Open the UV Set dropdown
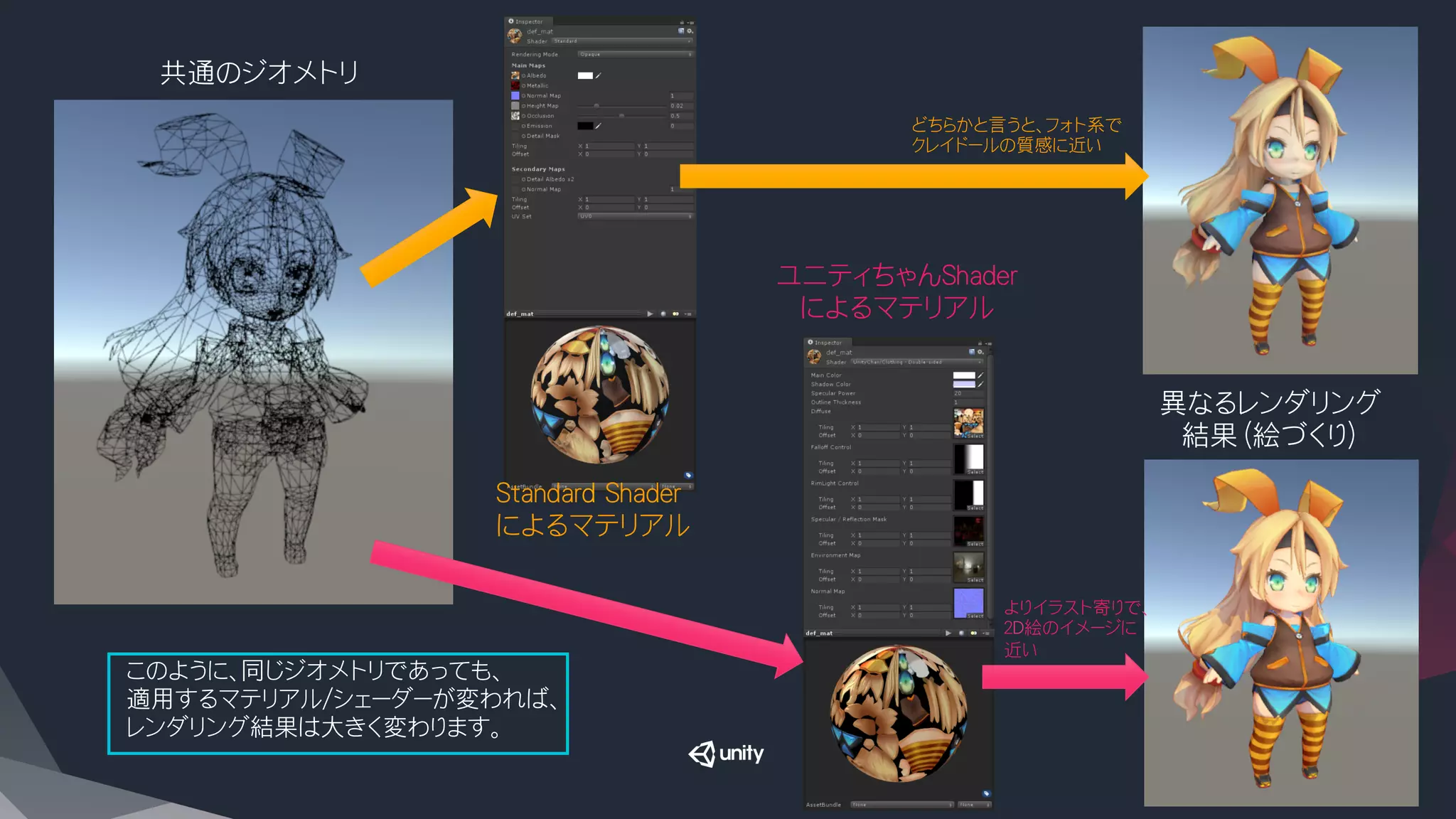 (635, 216)
